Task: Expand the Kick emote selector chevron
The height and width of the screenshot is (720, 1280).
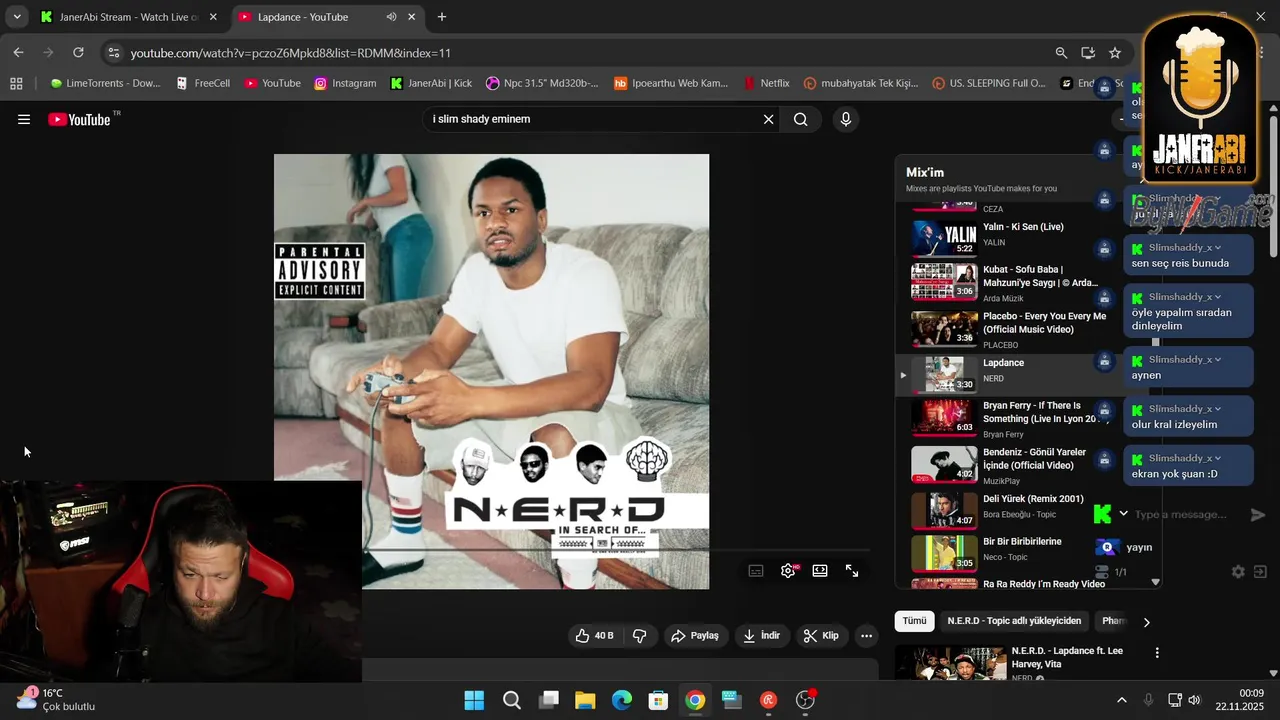Action: [1123, 514]
